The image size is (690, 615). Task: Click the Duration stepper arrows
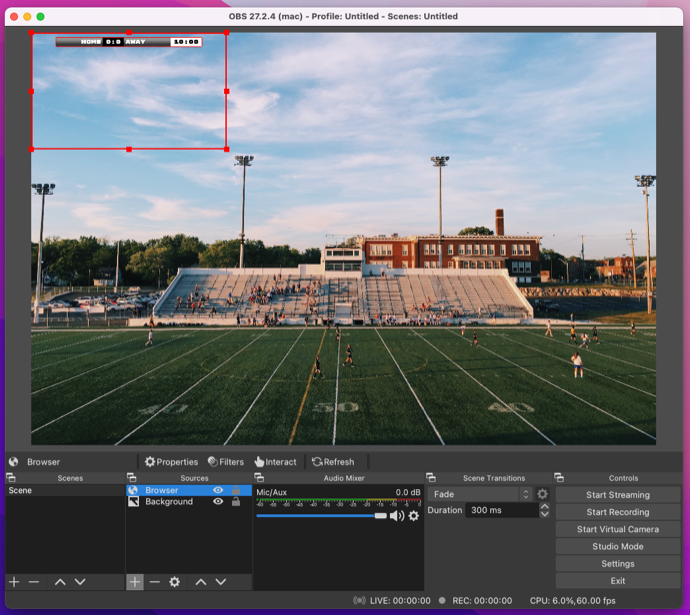[544, 510]
